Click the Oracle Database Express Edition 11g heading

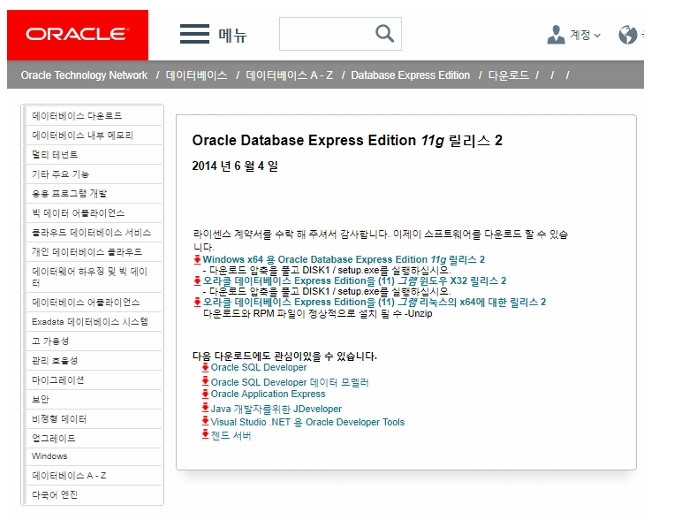(x=347, y=140)
